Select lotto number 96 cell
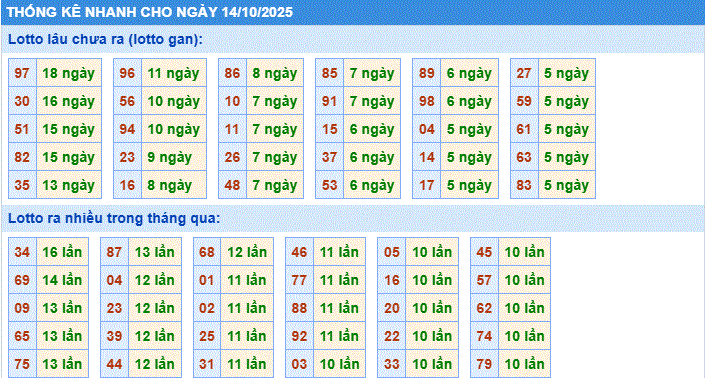This screenshot has width=705, height=378. 127,73
